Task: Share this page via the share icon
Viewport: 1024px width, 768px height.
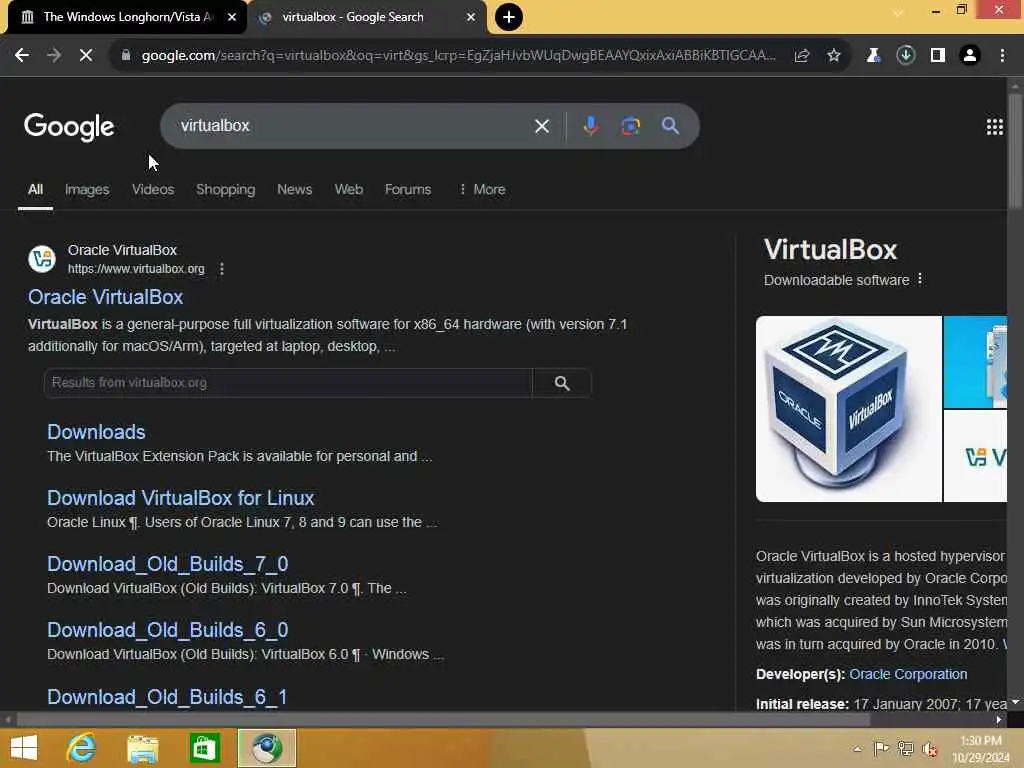Action: [x=801, y=56]
